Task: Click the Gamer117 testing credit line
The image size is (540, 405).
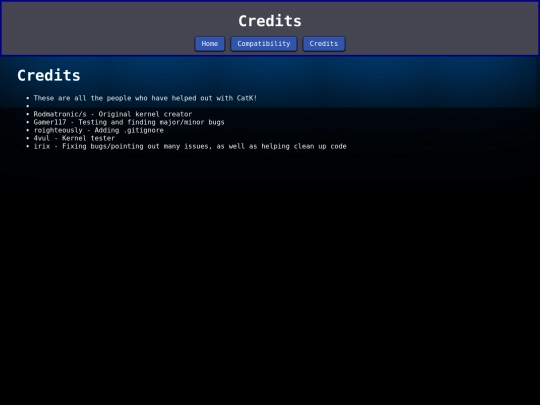Action: (x=129, y=122)
